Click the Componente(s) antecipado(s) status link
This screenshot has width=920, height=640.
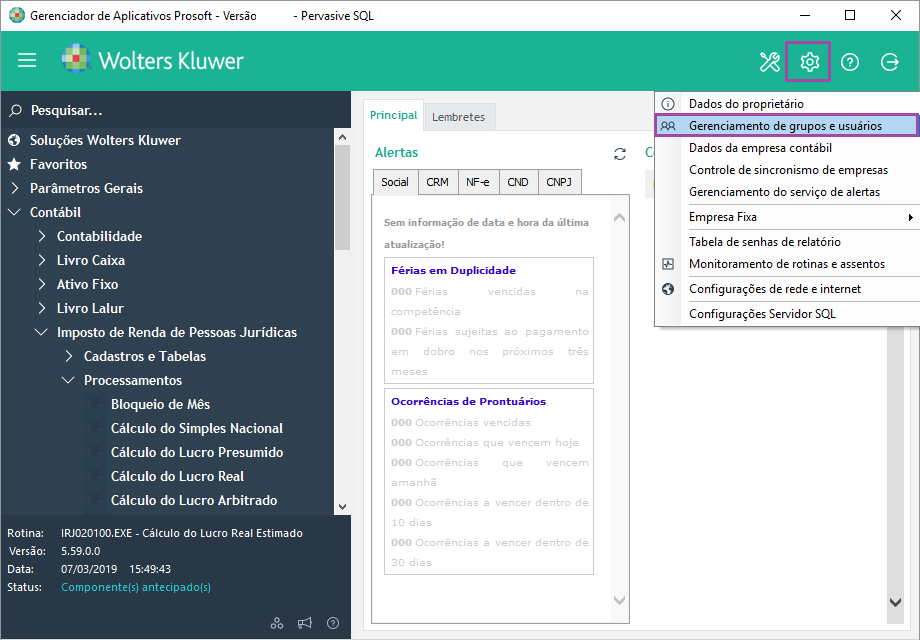coord(136,587)
